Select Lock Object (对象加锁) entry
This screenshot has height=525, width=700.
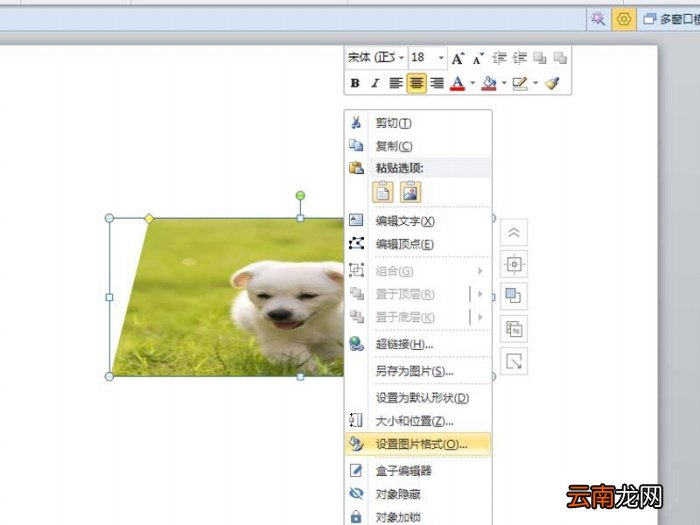tap(418, 517)
